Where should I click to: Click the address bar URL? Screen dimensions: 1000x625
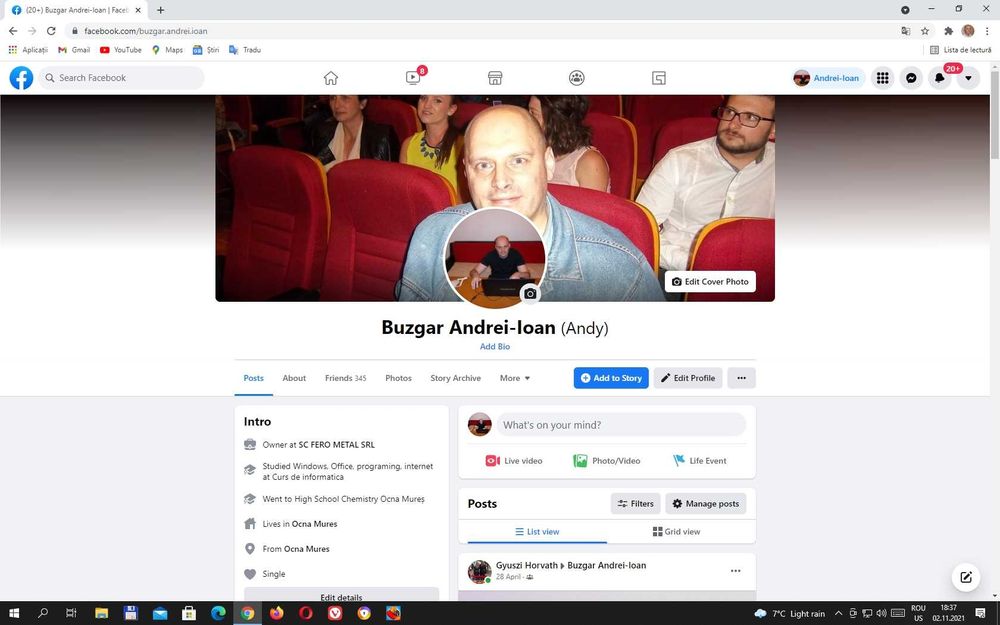(145, 31)
